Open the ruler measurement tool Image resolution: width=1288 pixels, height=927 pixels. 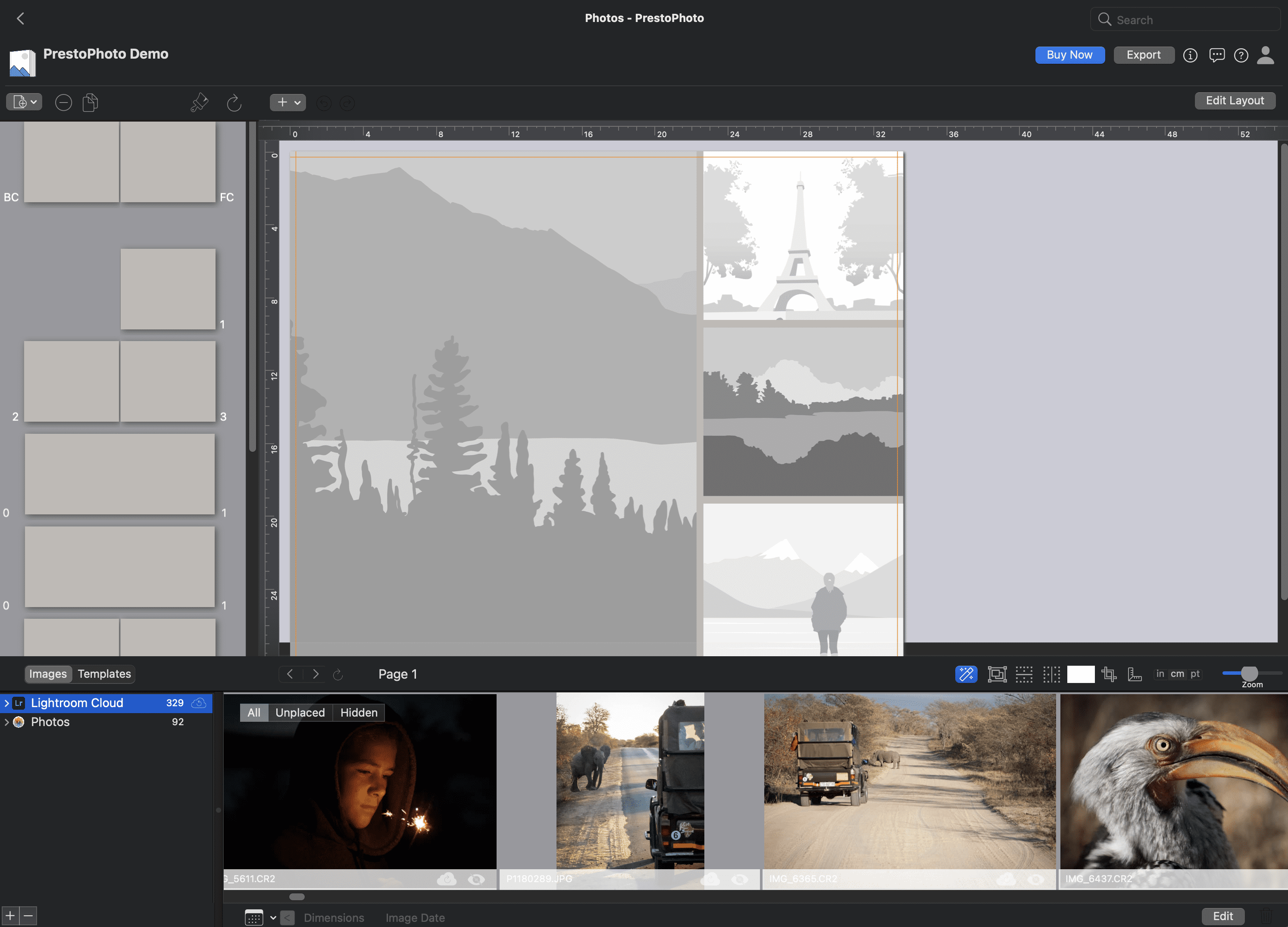point(1135,674)
